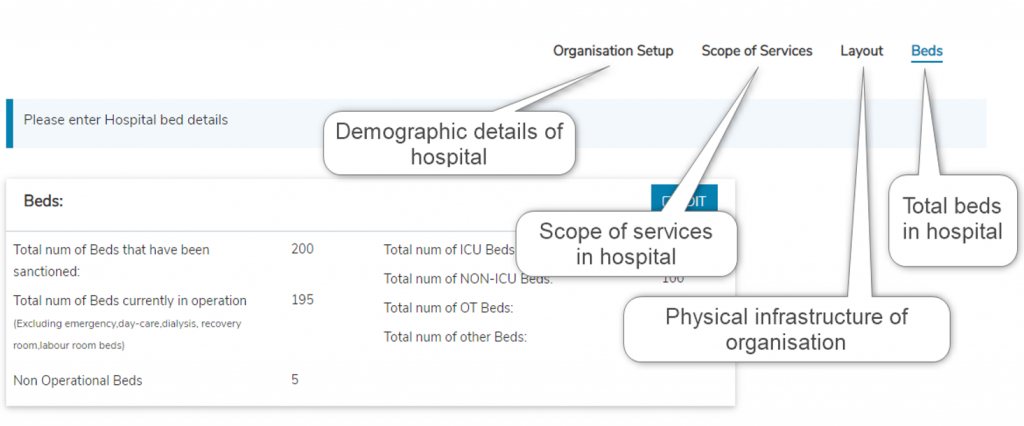Viewport: 1024px width, 426px height.
Task: Click 'Total num of Beds currently in operation' label
Action: pos(130,301)
